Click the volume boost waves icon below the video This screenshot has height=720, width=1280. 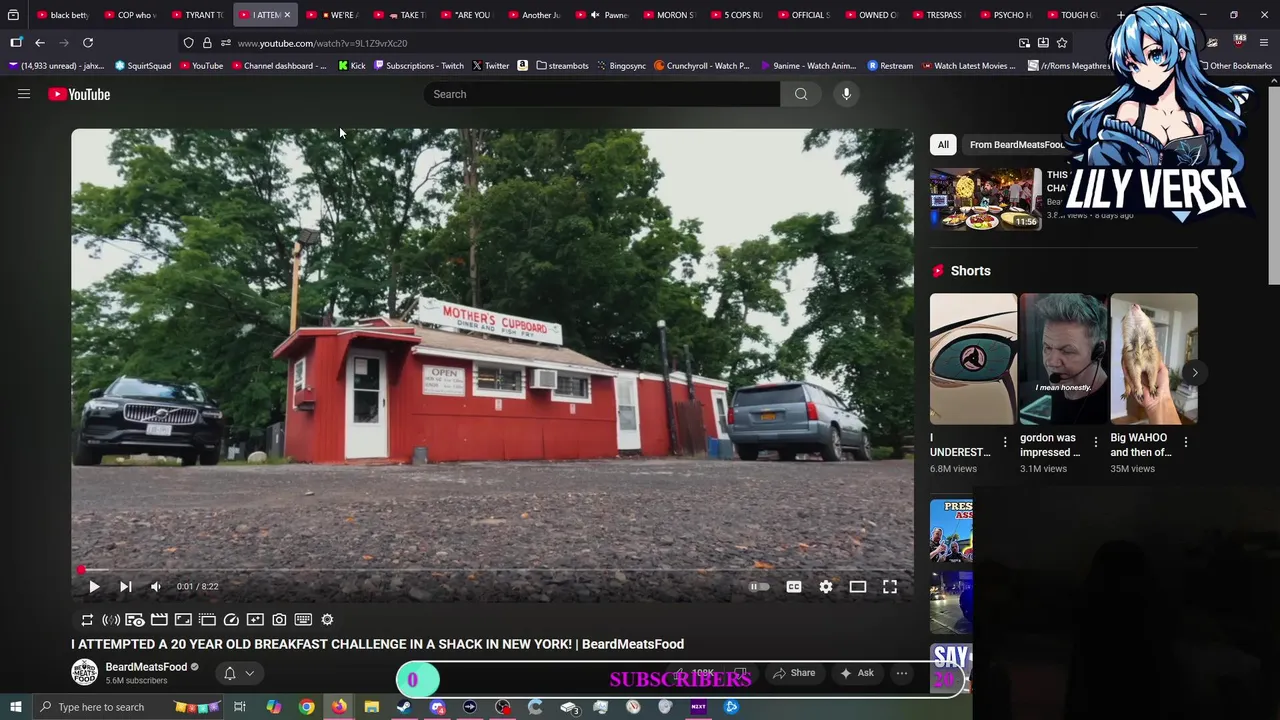111,620
